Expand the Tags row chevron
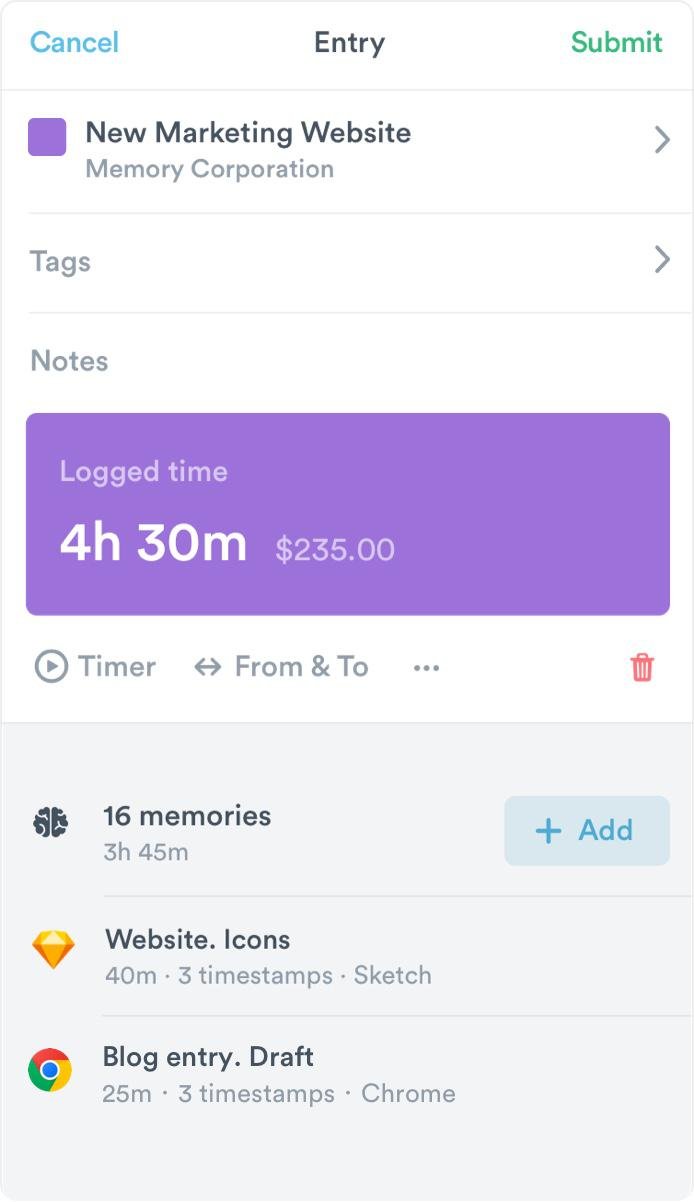 point(661,261)
